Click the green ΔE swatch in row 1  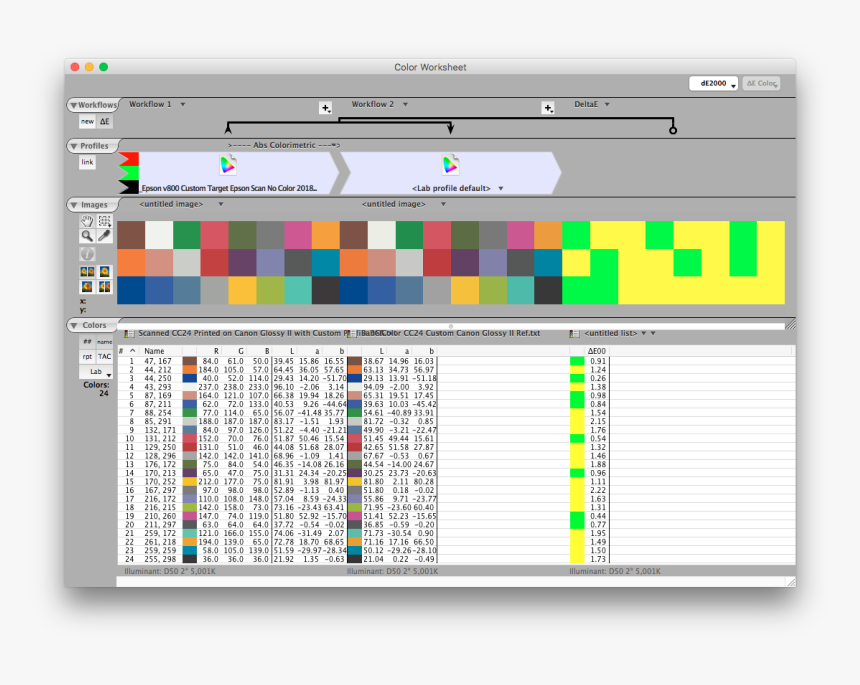click(577, 361)
